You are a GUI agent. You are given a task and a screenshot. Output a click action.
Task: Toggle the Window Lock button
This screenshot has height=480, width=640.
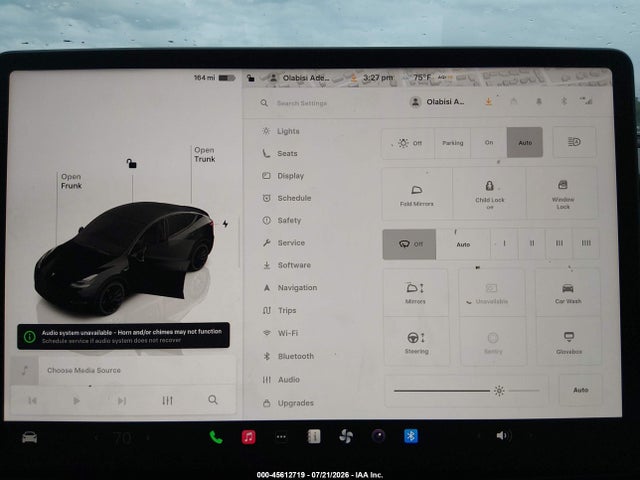pyautogui.click(x=562, y=194)
